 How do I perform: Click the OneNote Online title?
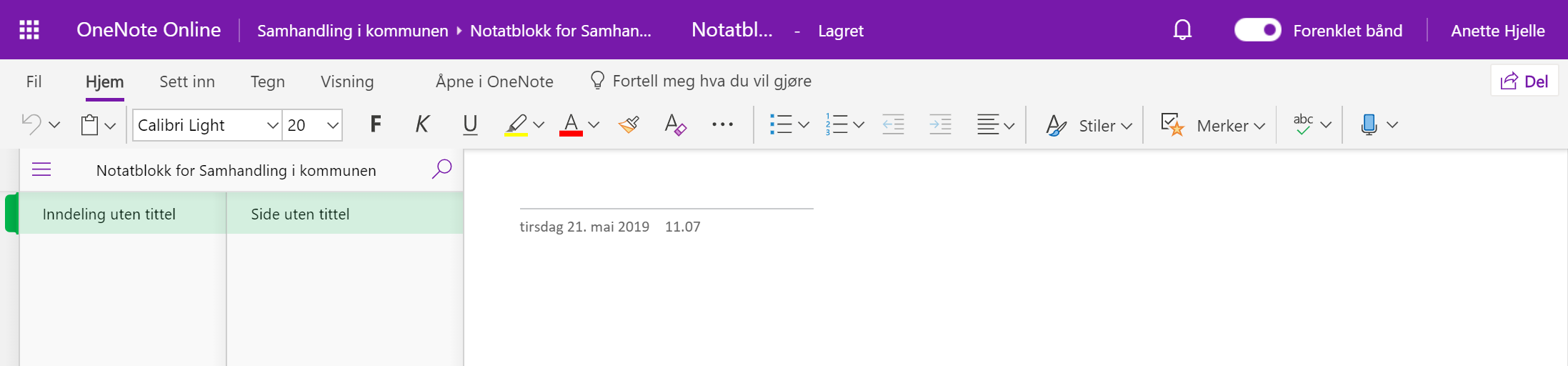[149, 30]
